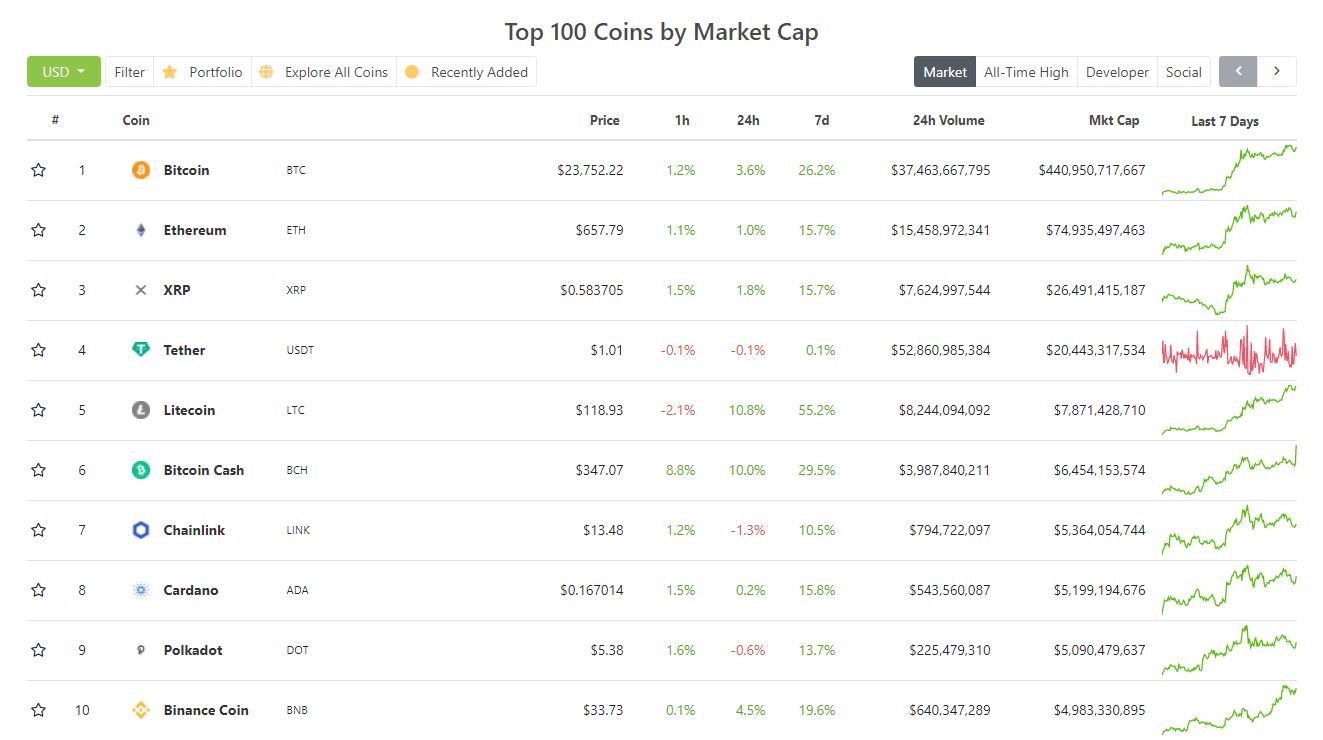Open Tether's red 7-day sparkline chart
Viewport: 1323px width, 740px height.
coord(1229,350)
